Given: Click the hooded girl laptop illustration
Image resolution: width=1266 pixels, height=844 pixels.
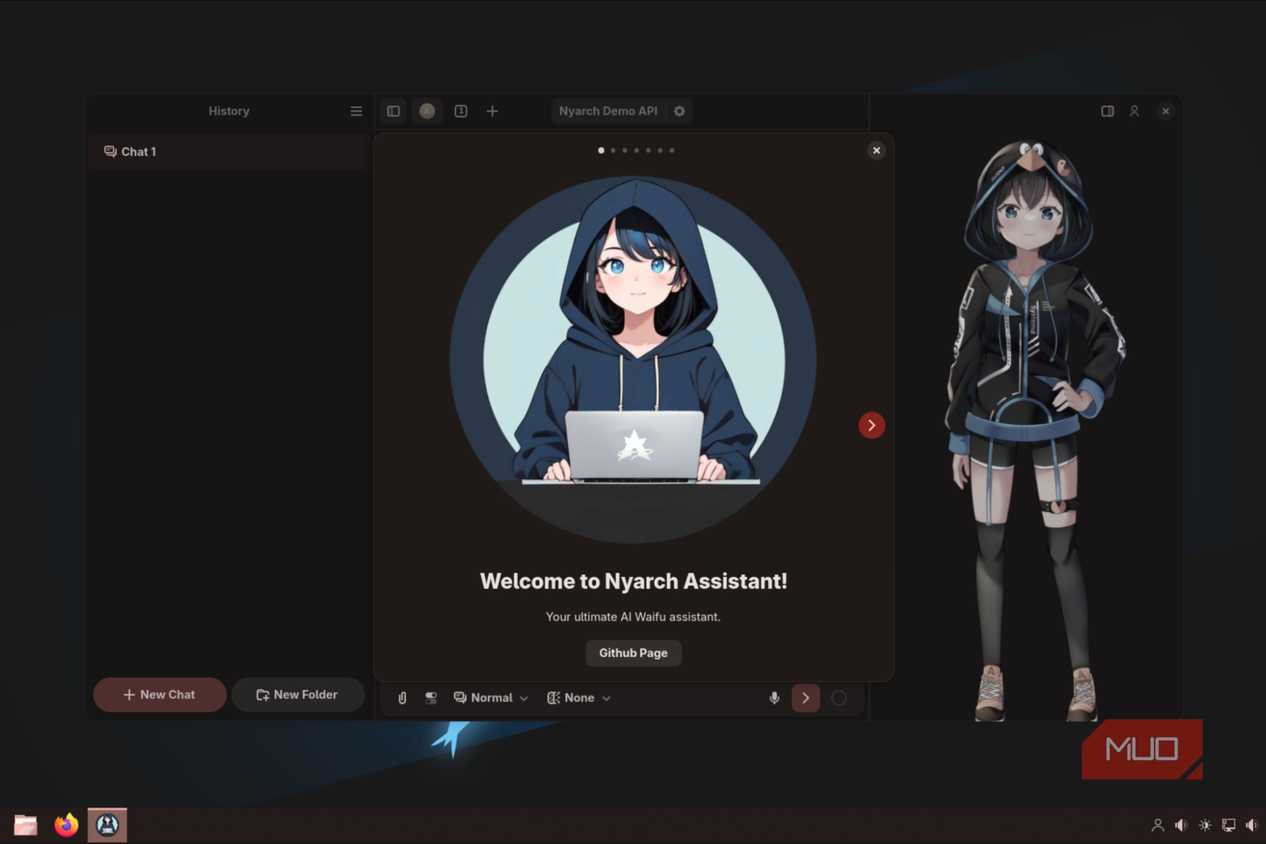Looking at the screenshot, I should coord(633,360).
